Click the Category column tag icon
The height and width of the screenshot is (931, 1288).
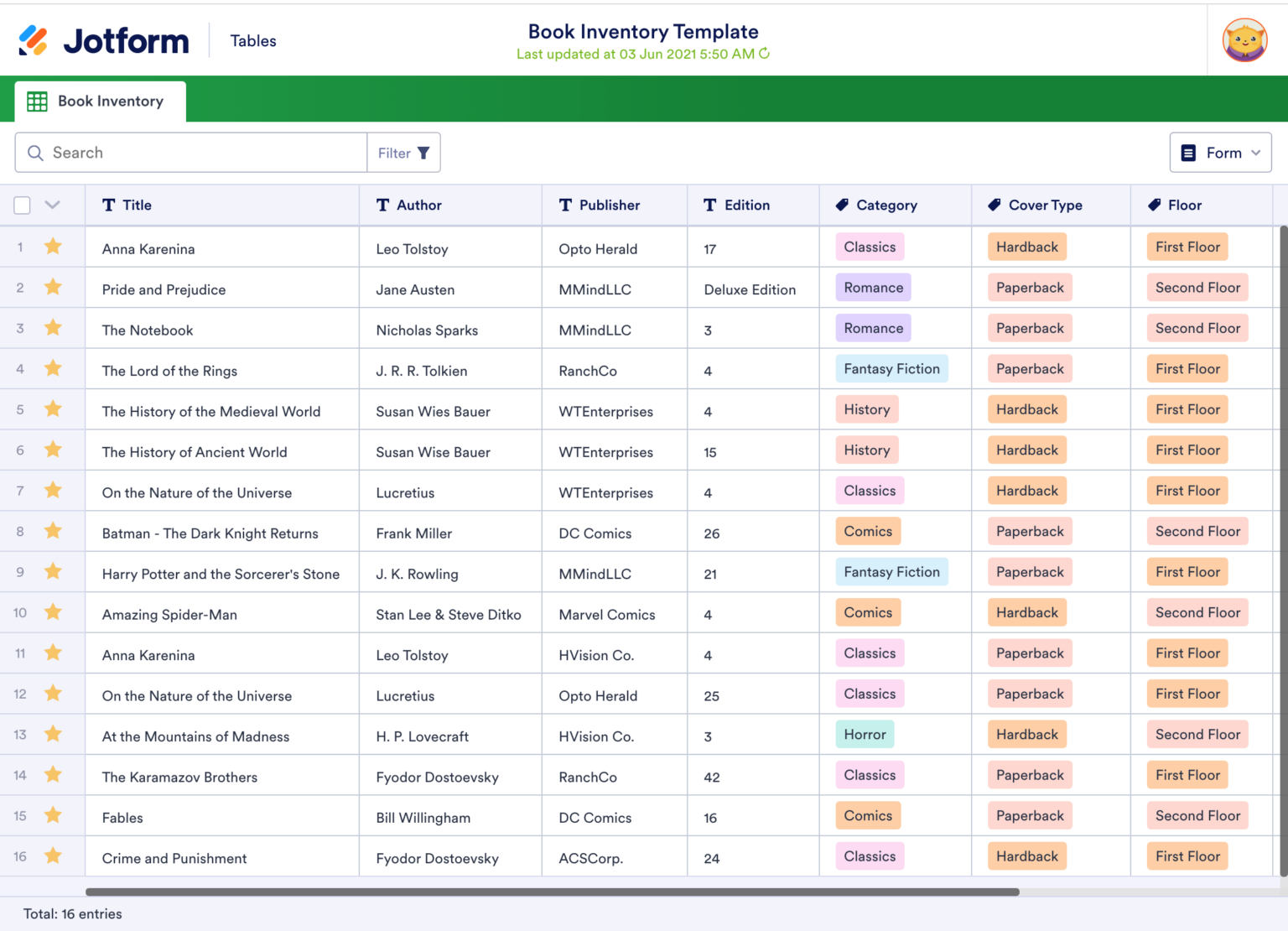click(842, 205)
